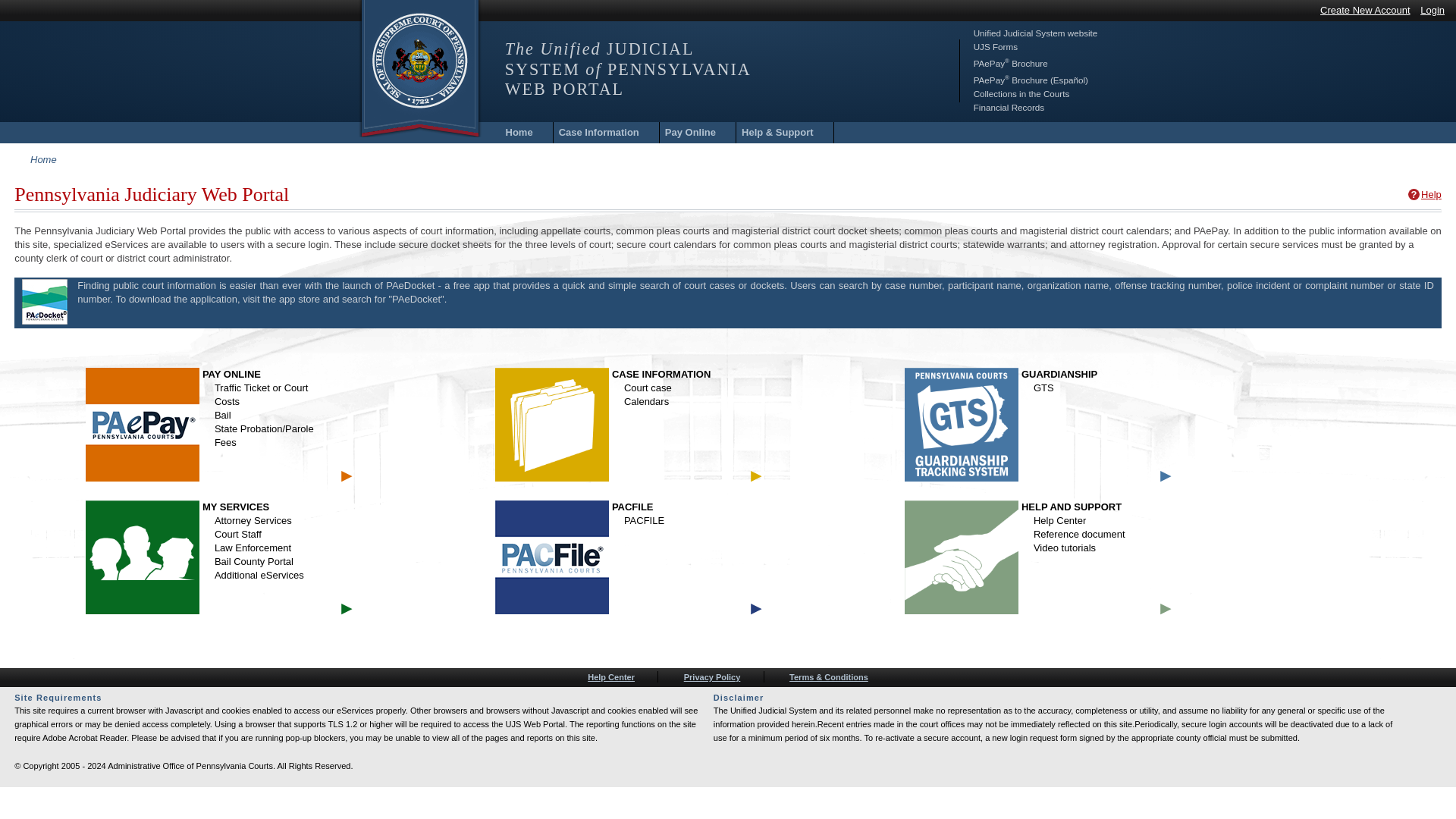This screenshot has height=819, width=1456.
Task: Expand the Guardianship section arrow
Action: pyautogui.click(x=1166, y=476)
